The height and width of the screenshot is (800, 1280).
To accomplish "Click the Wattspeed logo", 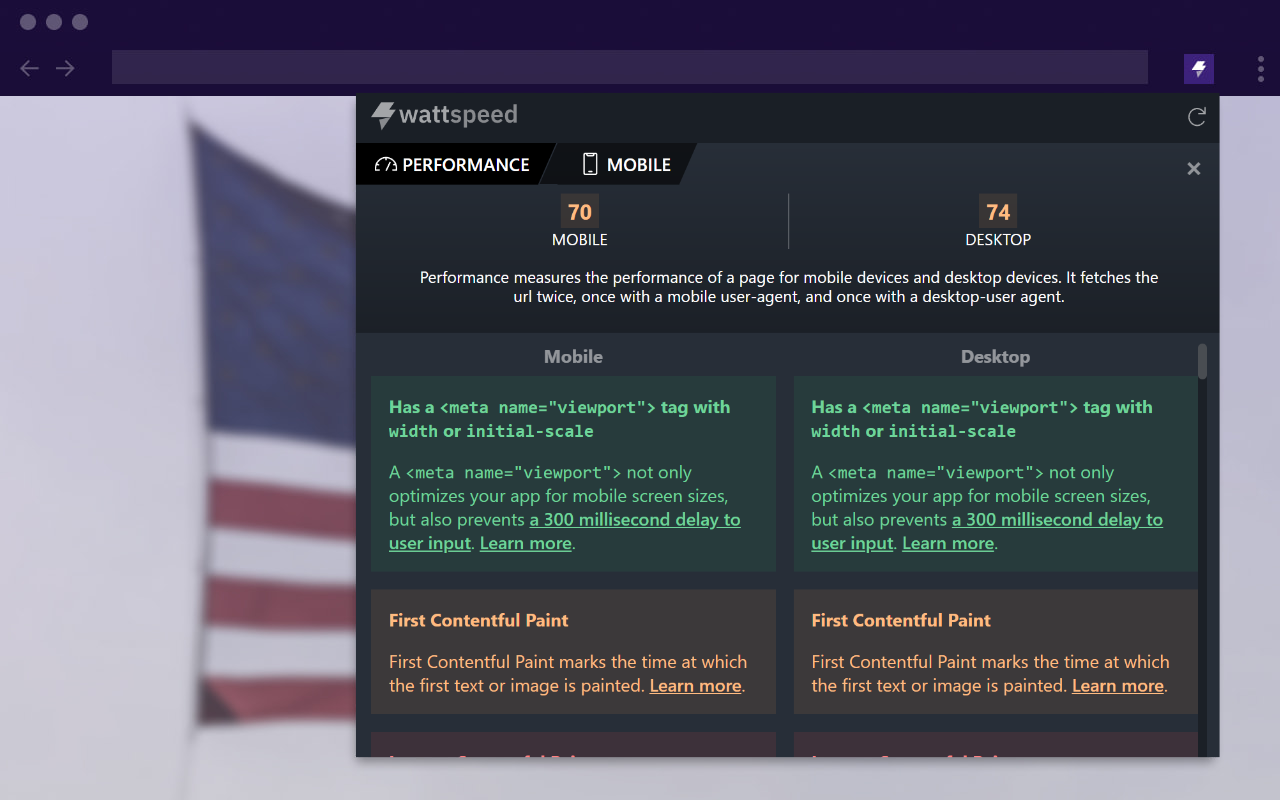I will 445,115.
